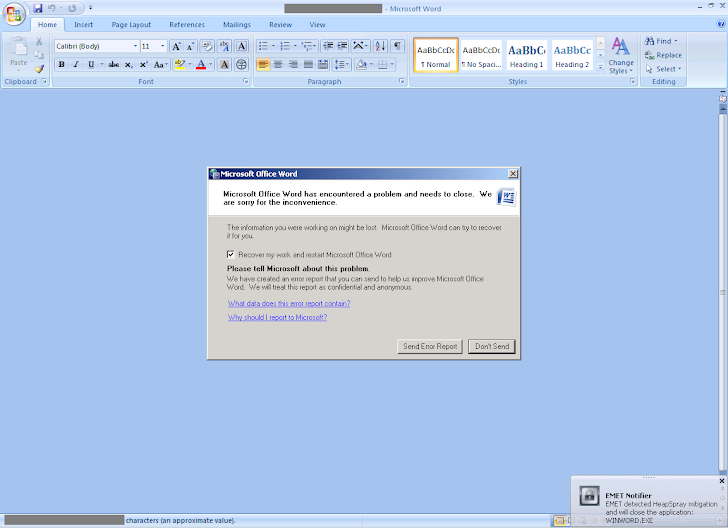Open 'Why should I report to Microsoft?' link
The image size is (728, 528).
pyautogui.click(x=277, y=317)
